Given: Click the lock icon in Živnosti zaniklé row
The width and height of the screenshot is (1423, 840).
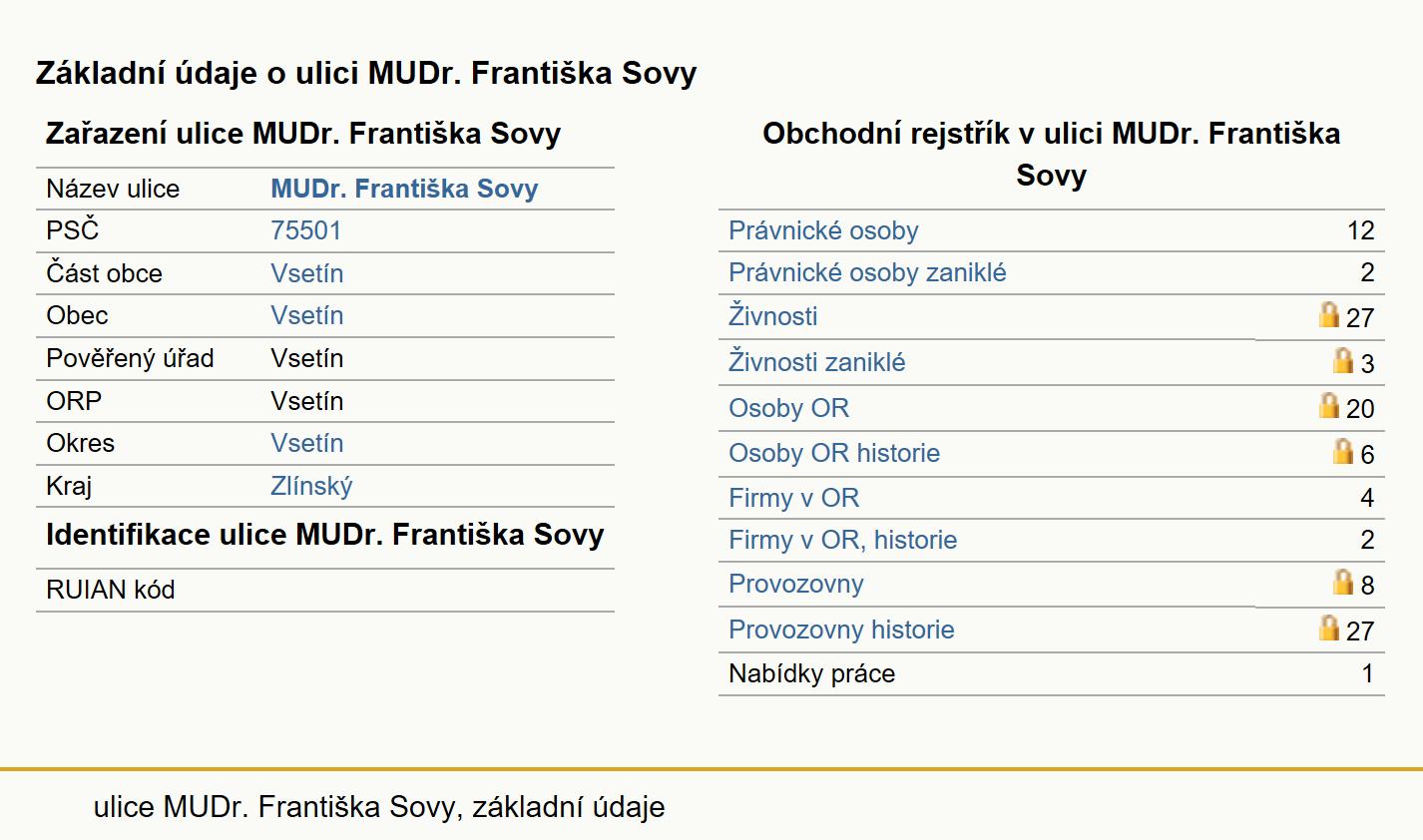Looking at the screenshot, I should pyautogui.click(x=1343, y=360).
